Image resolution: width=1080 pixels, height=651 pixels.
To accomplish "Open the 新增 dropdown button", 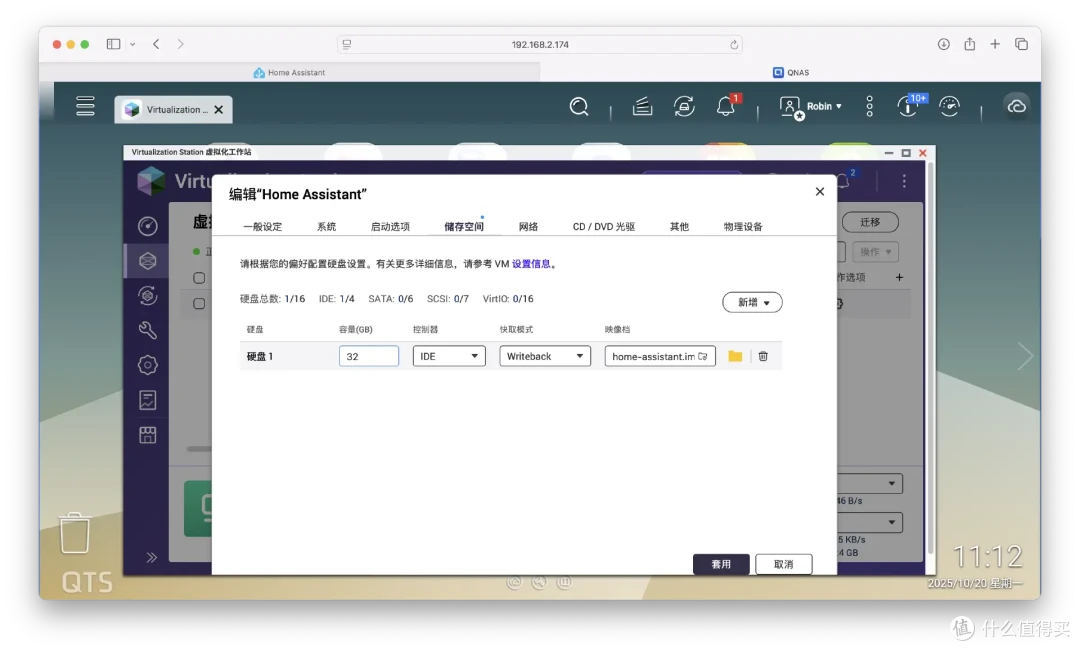I will tap(752, 302).
